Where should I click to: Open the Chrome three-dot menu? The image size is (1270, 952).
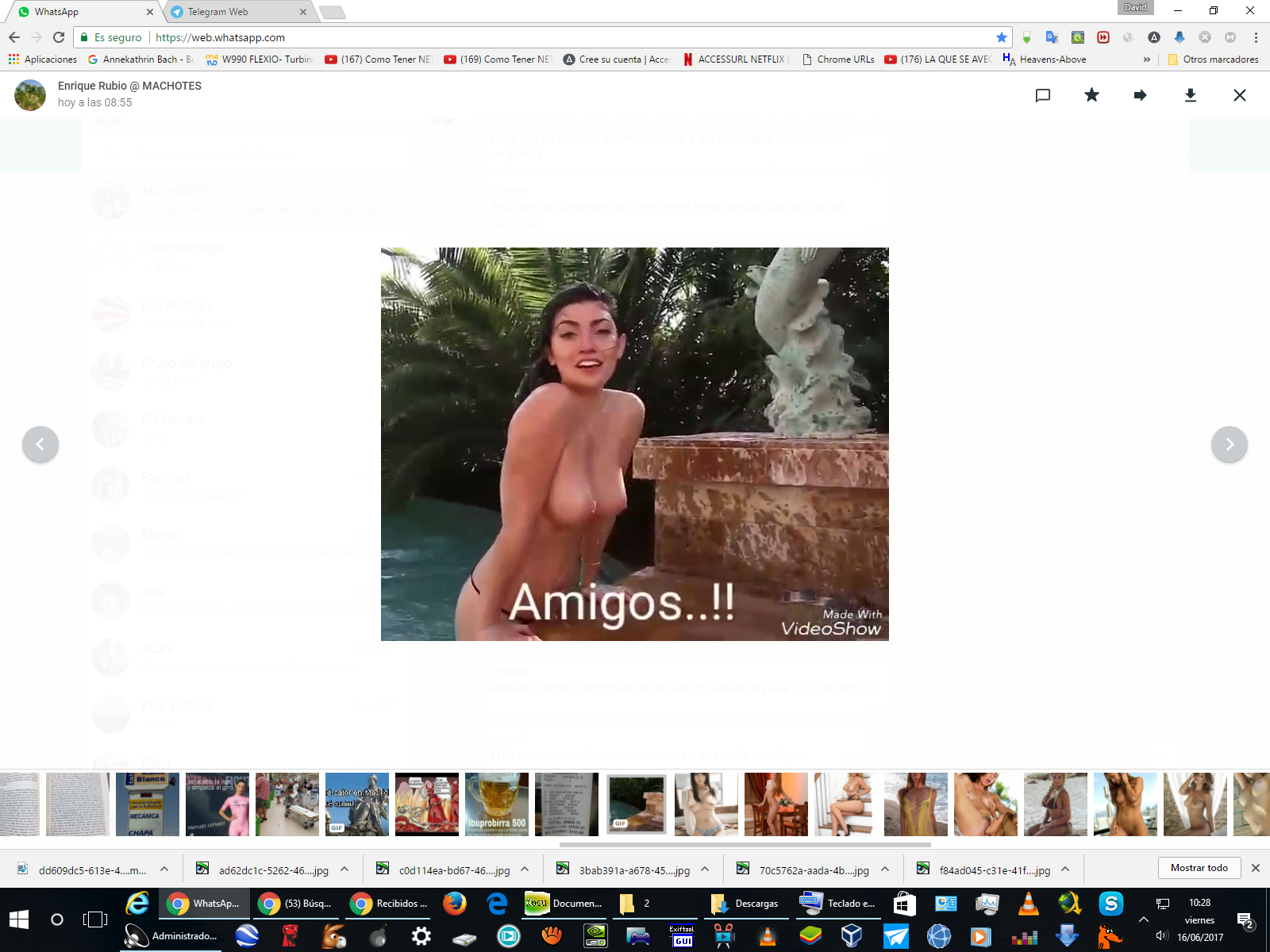coord(1256,37)
